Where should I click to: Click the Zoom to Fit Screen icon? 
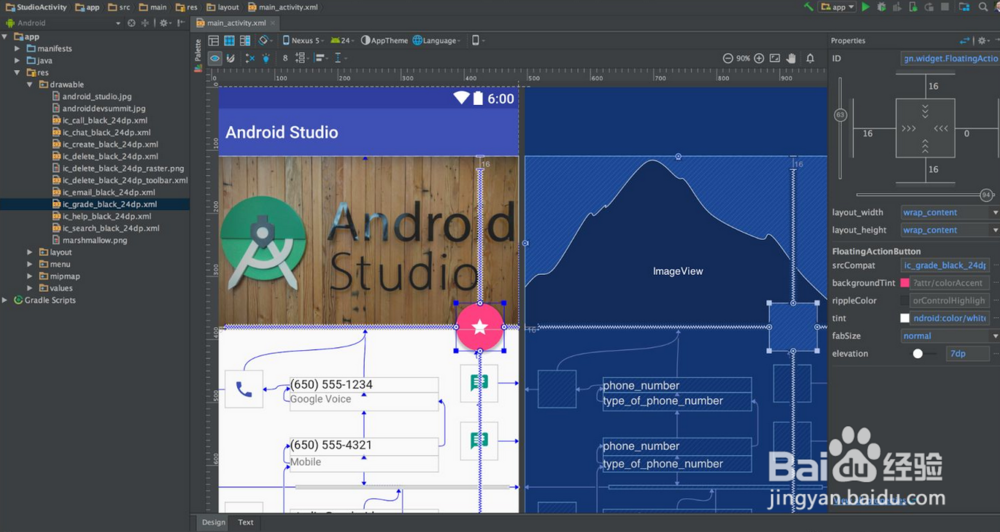[775, 58]
